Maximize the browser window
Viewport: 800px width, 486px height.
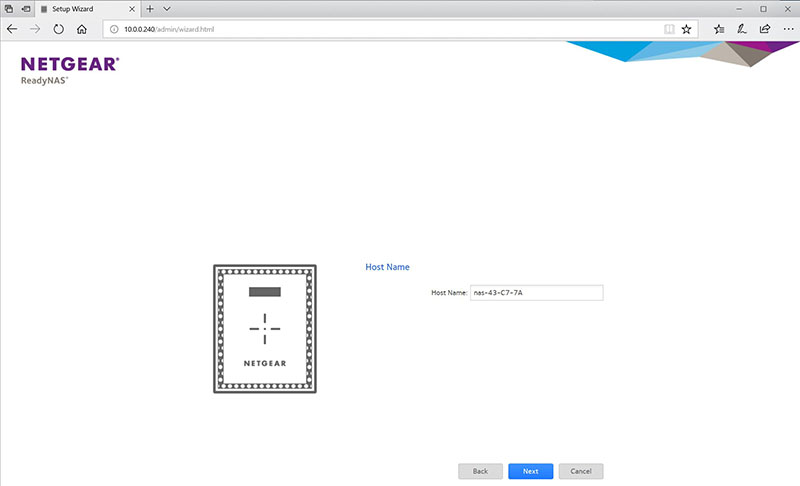[x=763, y=9]
